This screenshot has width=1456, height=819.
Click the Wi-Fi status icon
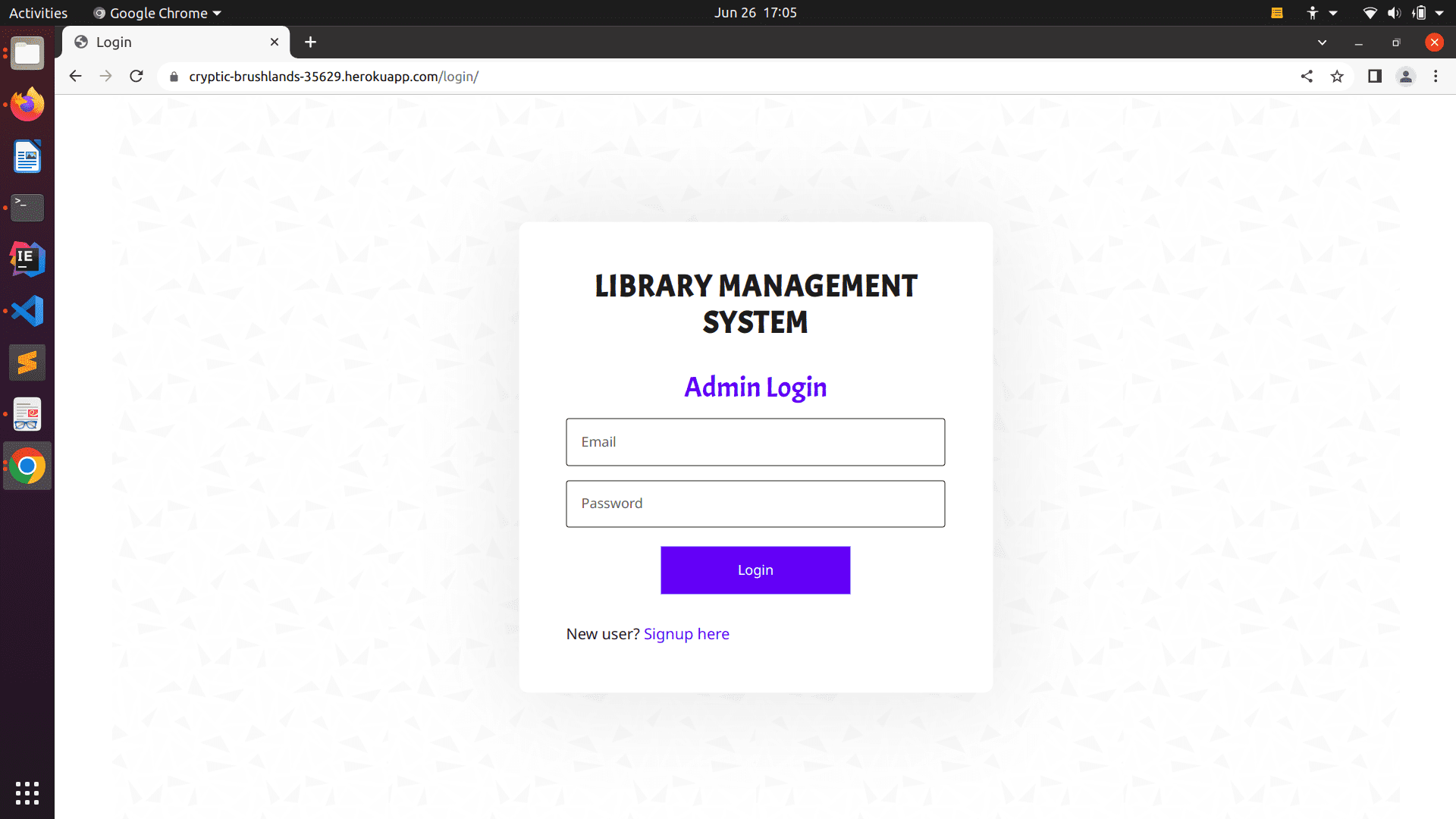1370,13
